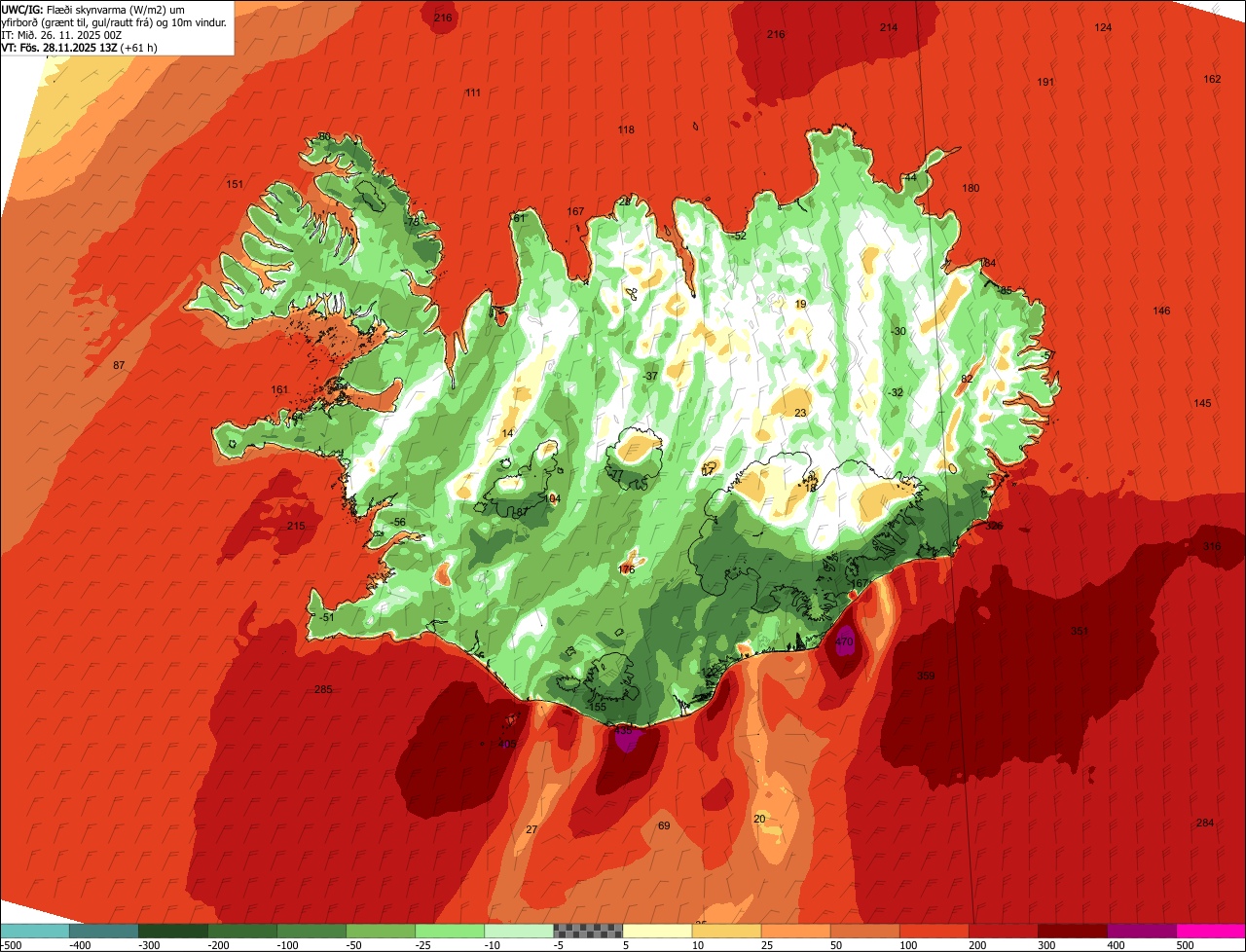This screenshot has height=952, width=1246.
Task: Click the light teal -500 to -400 legend swatch
Action: click(x=34, y=931)
